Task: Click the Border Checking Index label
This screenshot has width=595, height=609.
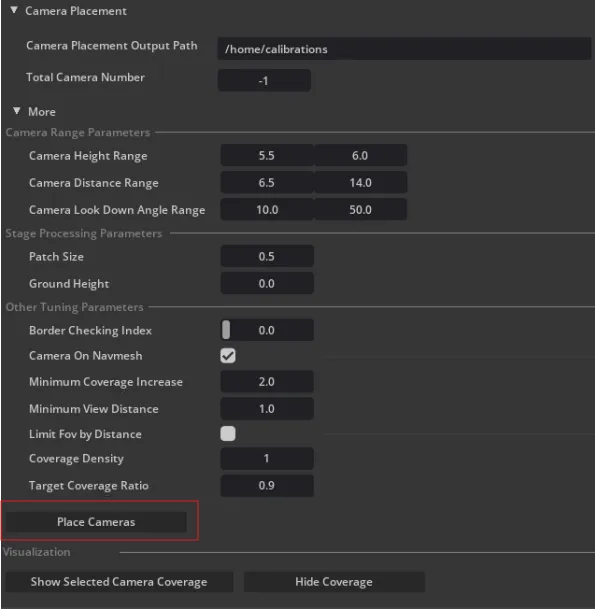Action: point(90,331)
